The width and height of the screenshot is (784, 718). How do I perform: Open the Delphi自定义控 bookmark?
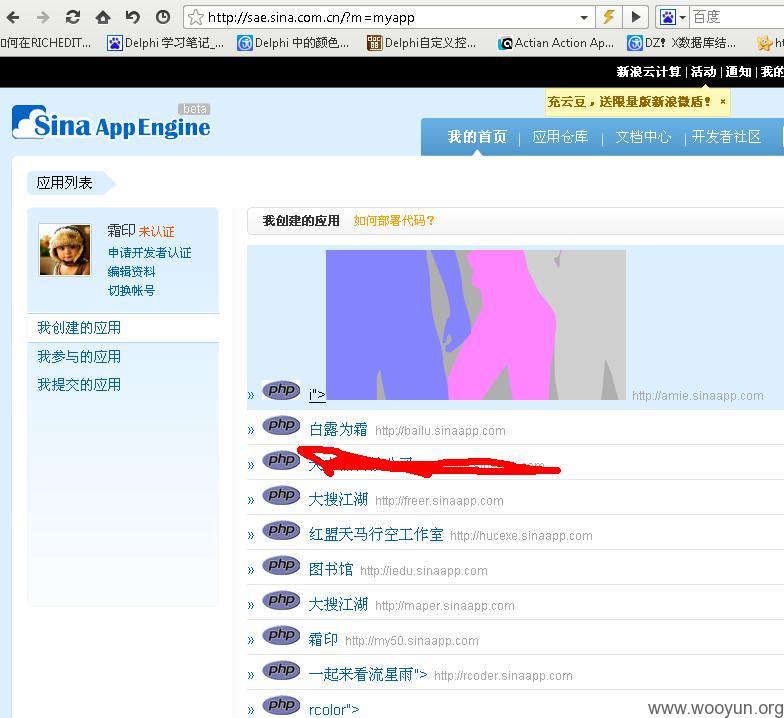(x=422, y=43)
